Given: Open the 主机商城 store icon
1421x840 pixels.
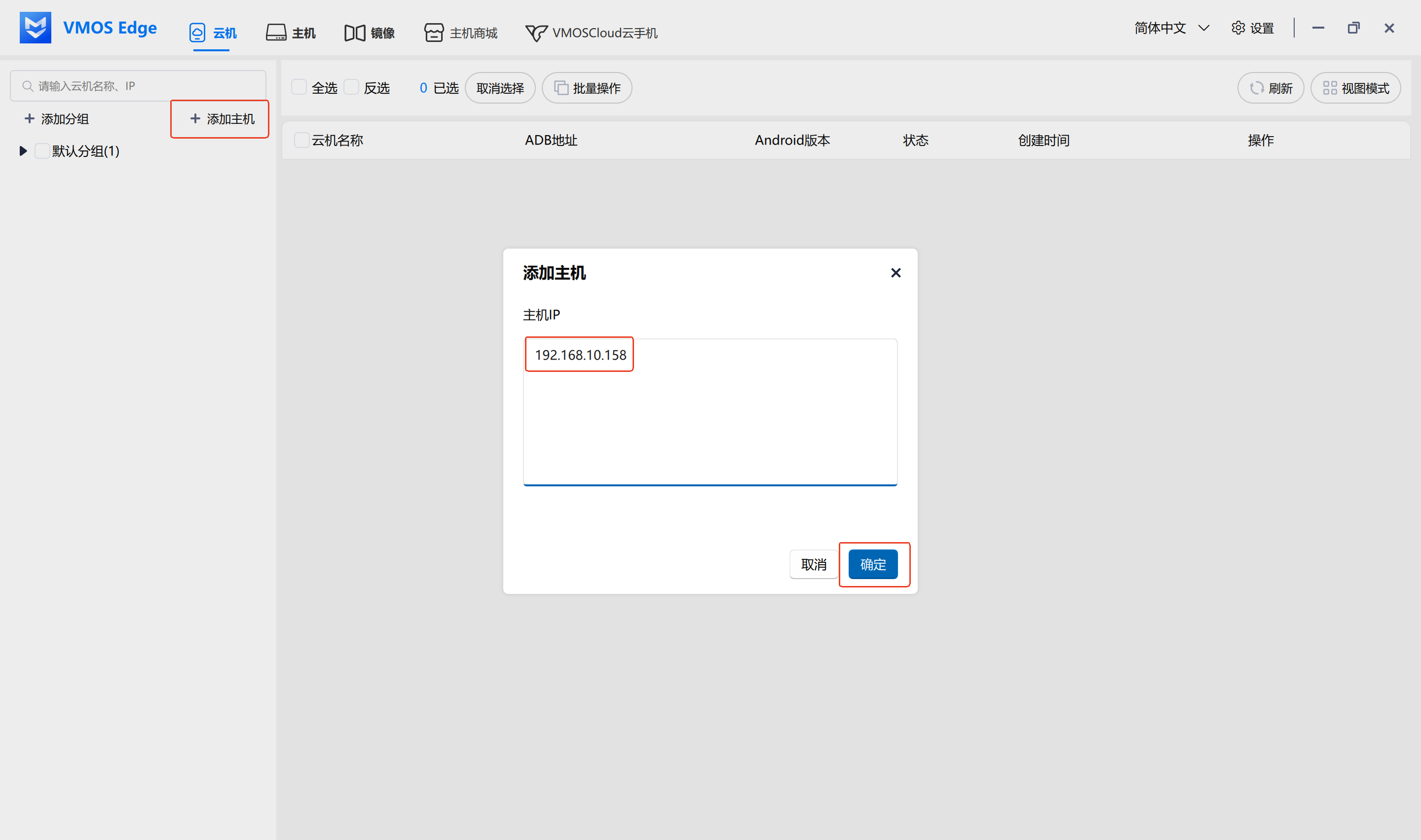Looking at the screenshot, I should (x=434, y=33).
